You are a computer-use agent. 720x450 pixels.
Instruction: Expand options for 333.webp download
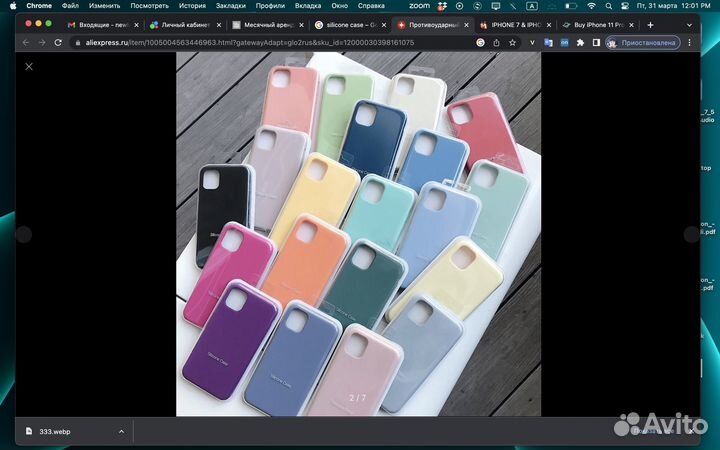click(121, 432)
